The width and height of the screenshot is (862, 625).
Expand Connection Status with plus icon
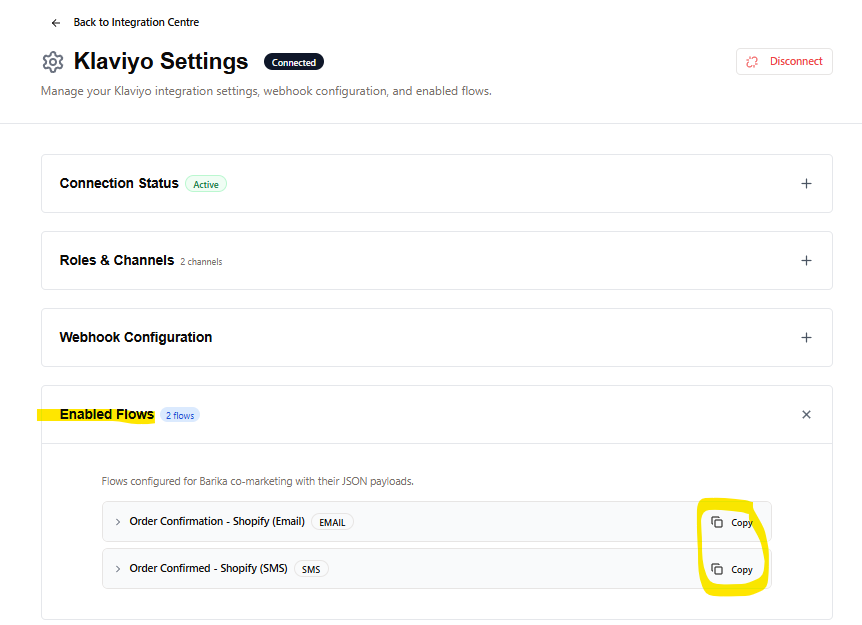[x=806, y=184]
